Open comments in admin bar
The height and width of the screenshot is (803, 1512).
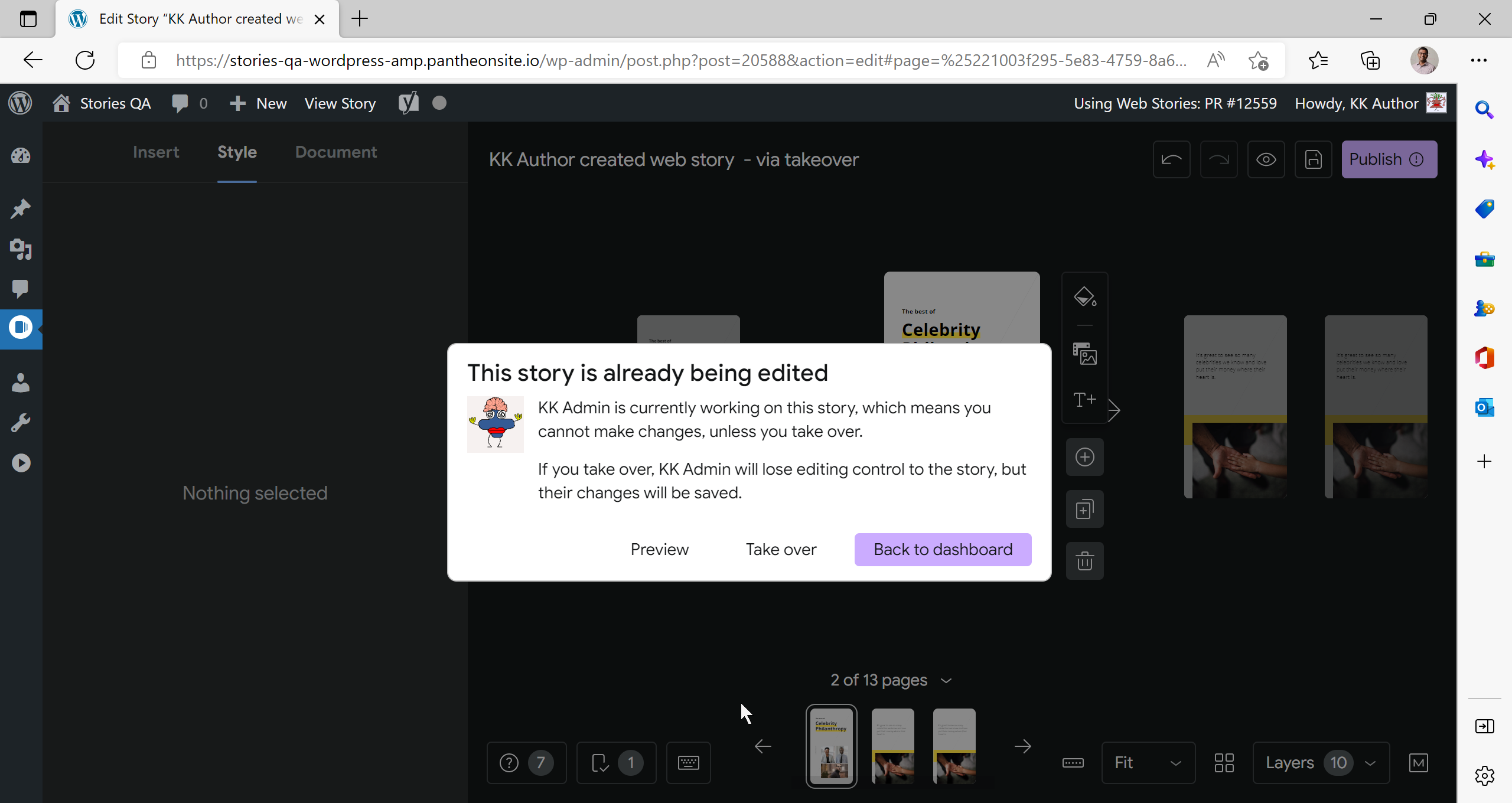tap(189, 103)
